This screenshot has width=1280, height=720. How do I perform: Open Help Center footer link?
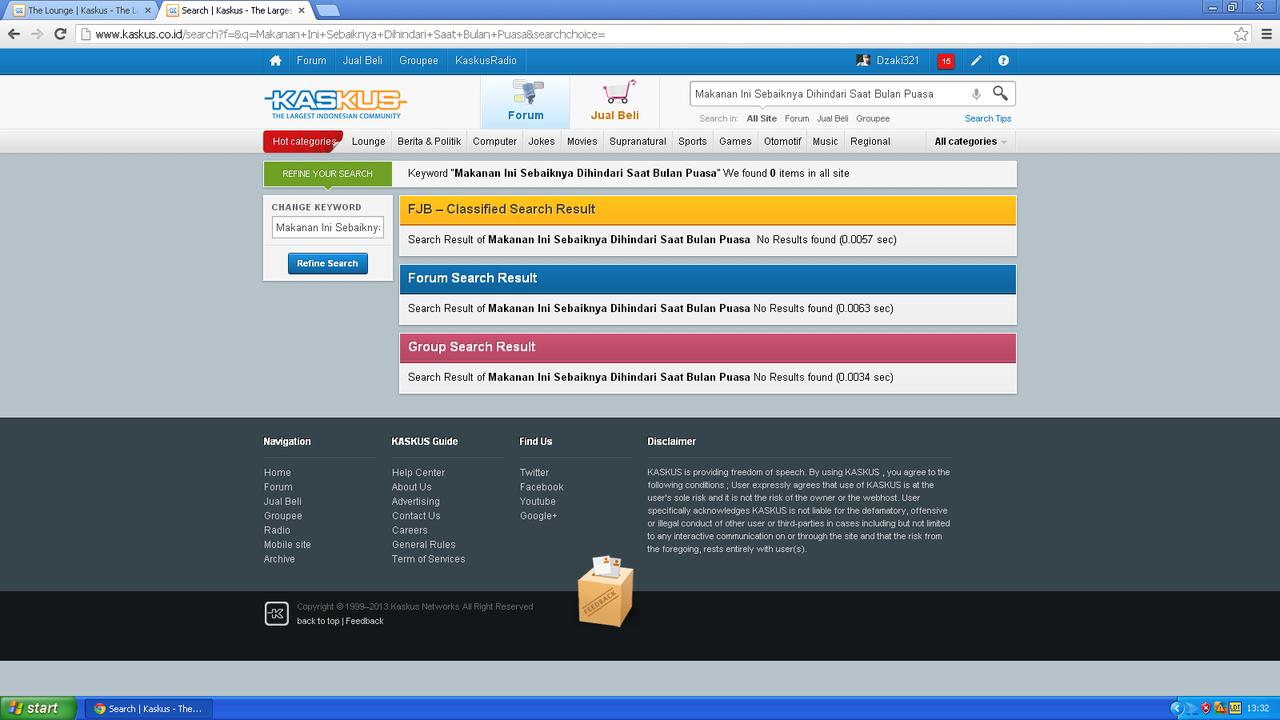[418, 473]
